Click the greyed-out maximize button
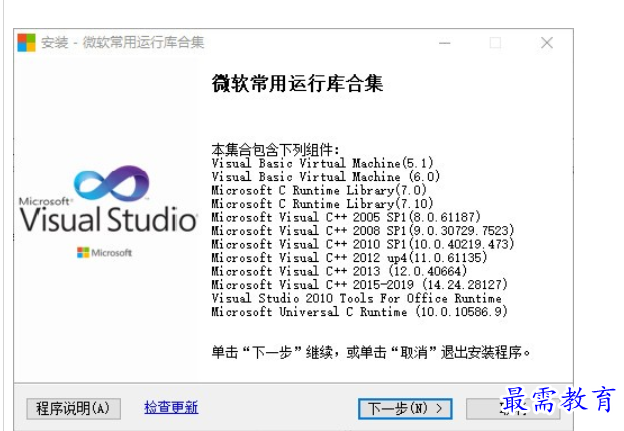 click(495, 43)
